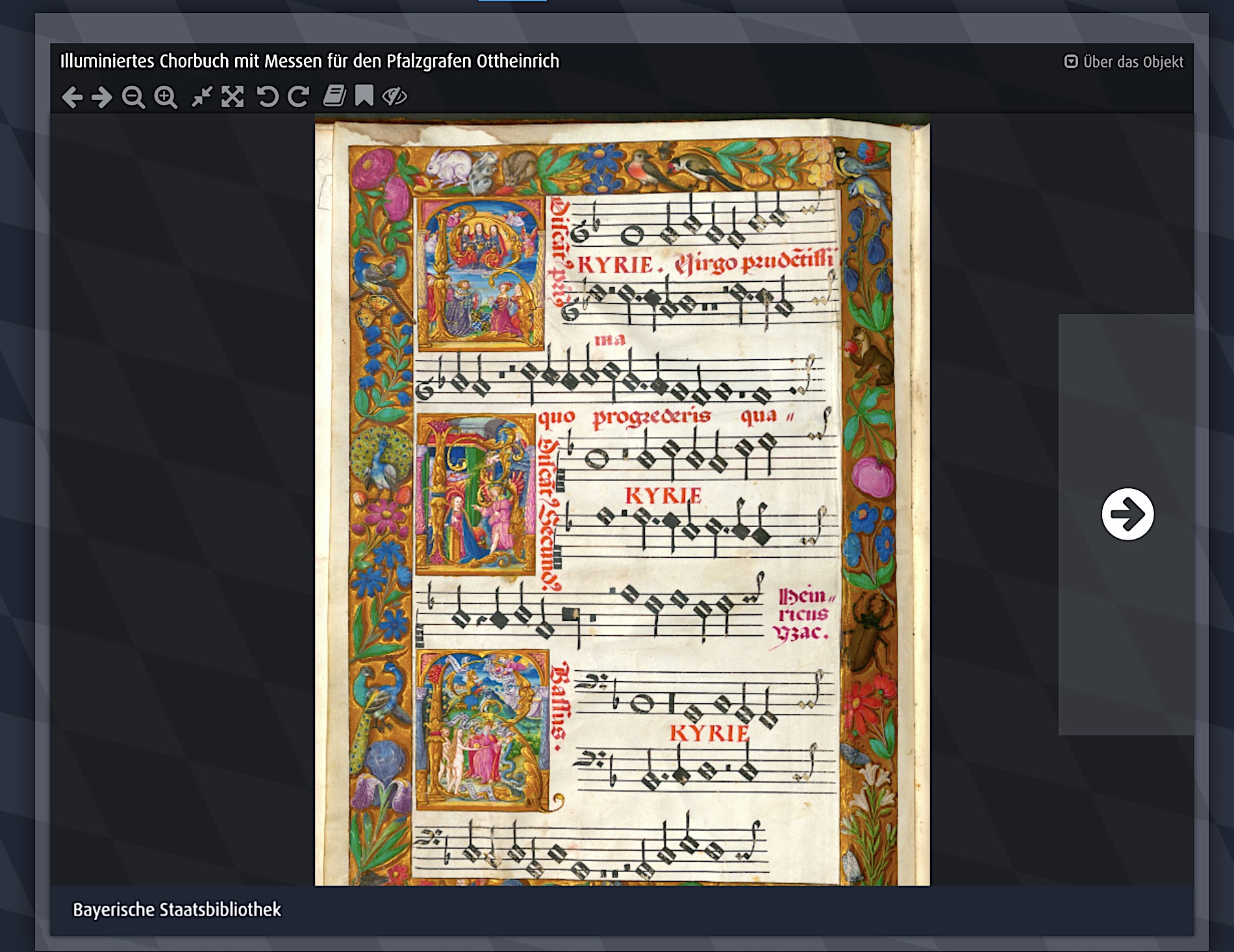Viewport: 1234px width, 952px height.
Task: Open the book view icon
Action: pos(334,96)
